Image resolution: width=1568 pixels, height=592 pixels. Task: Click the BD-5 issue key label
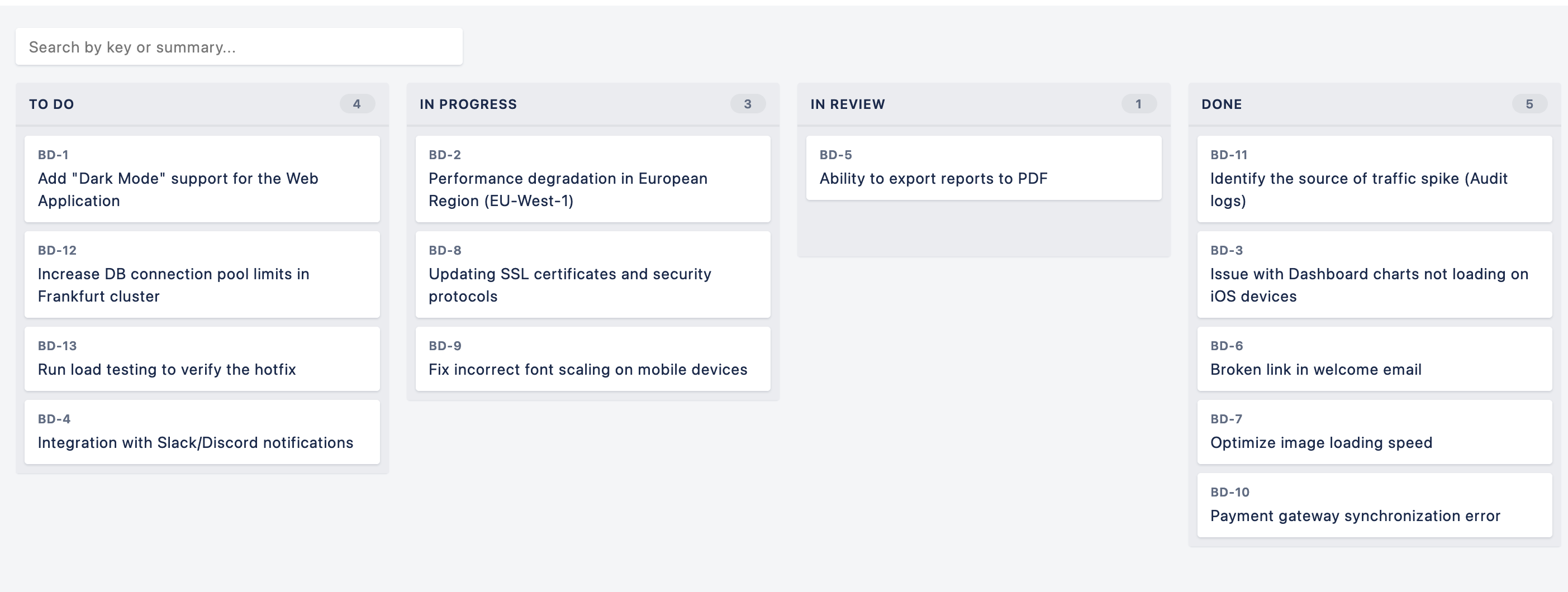pyautogui.click(x=836, y=155)
